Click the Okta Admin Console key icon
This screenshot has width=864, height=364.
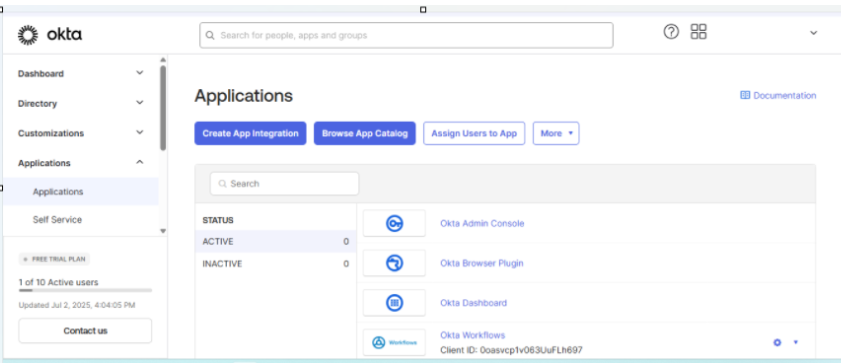394,224
